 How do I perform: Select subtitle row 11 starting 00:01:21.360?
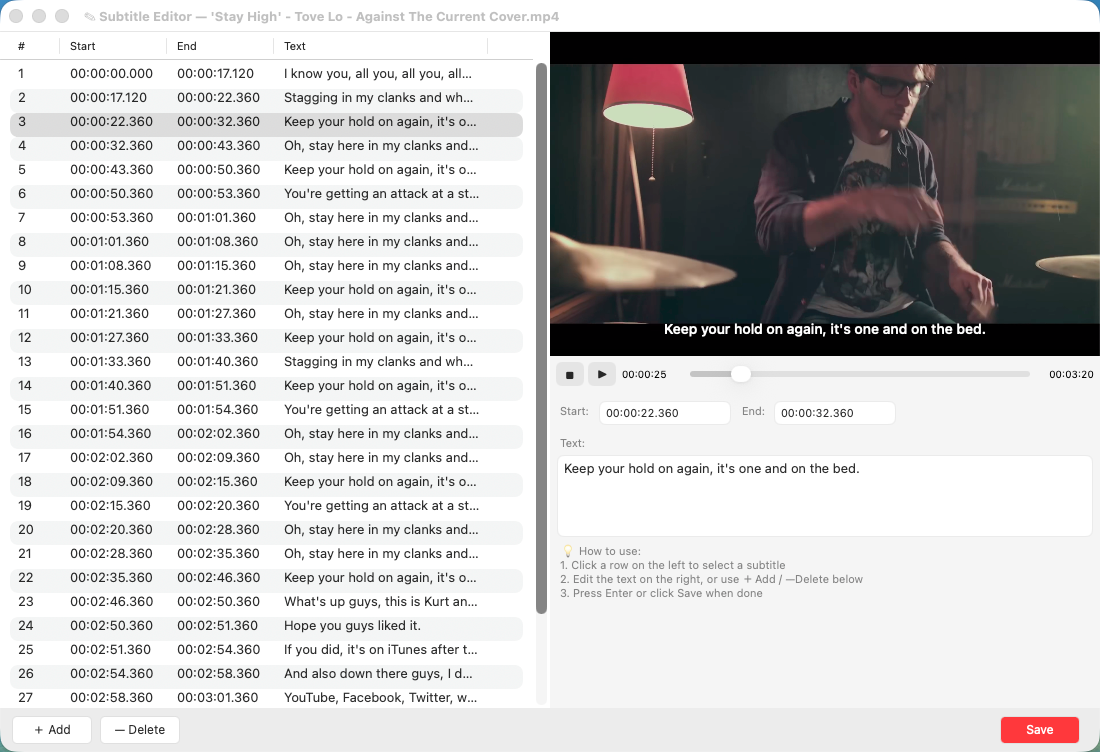(267, 314)
